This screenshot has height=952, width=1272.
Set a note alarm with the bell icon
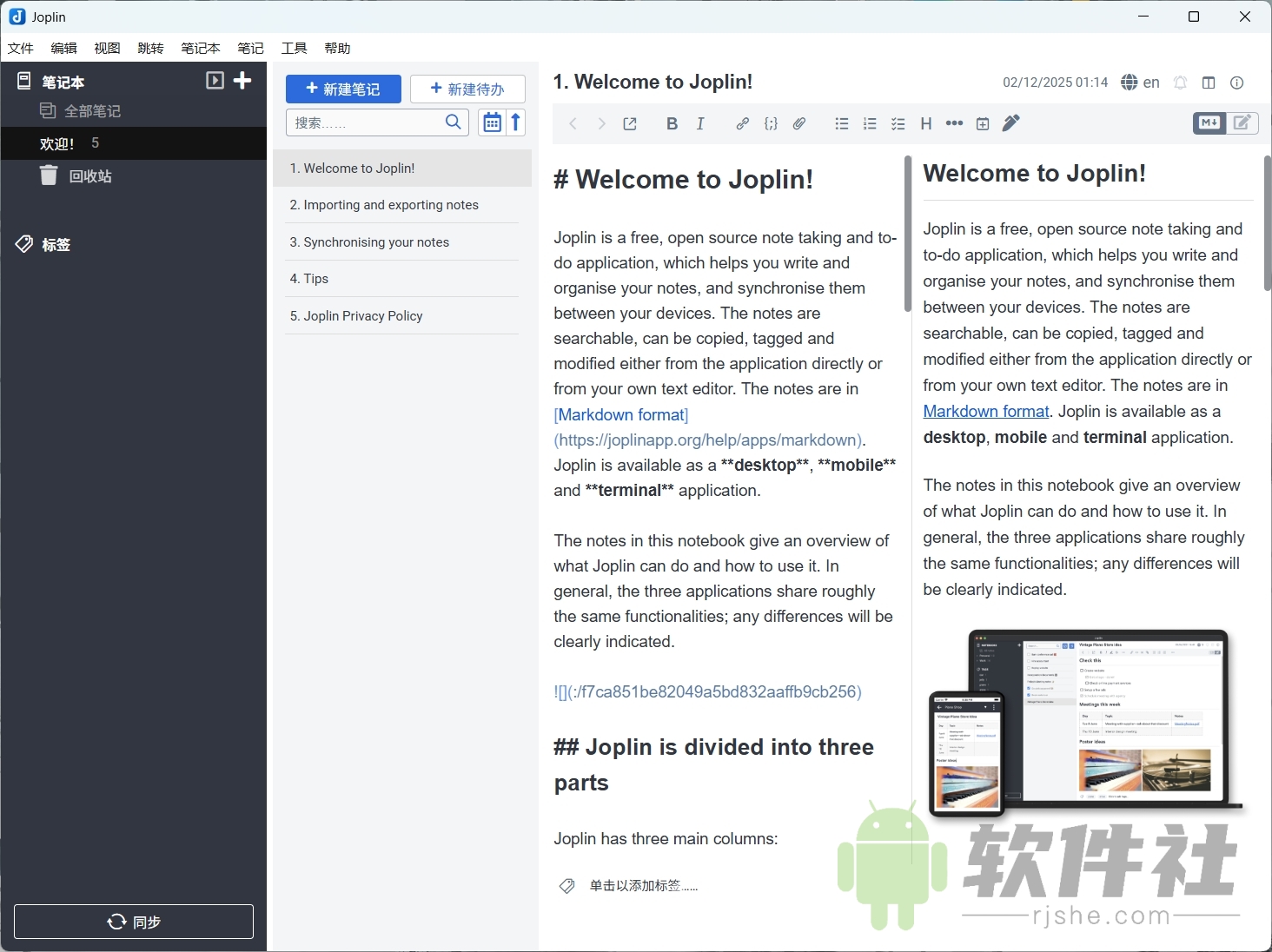coord(1180,83)
